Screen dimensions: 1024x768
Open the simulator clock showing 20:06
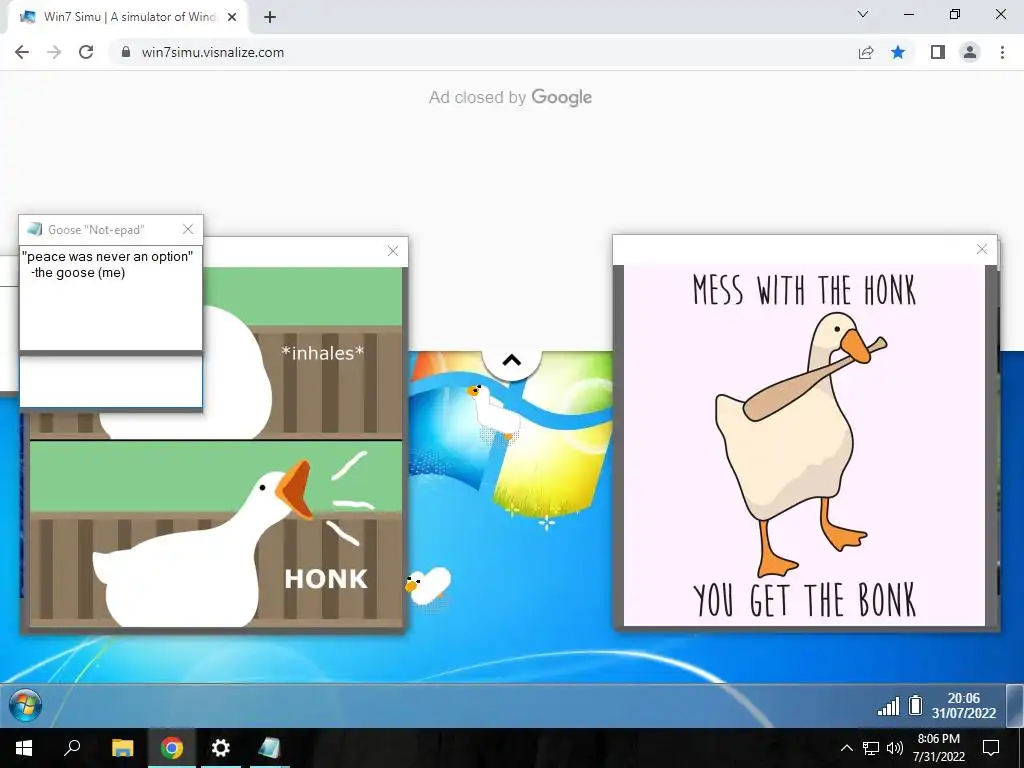click(x=964, y=706)
